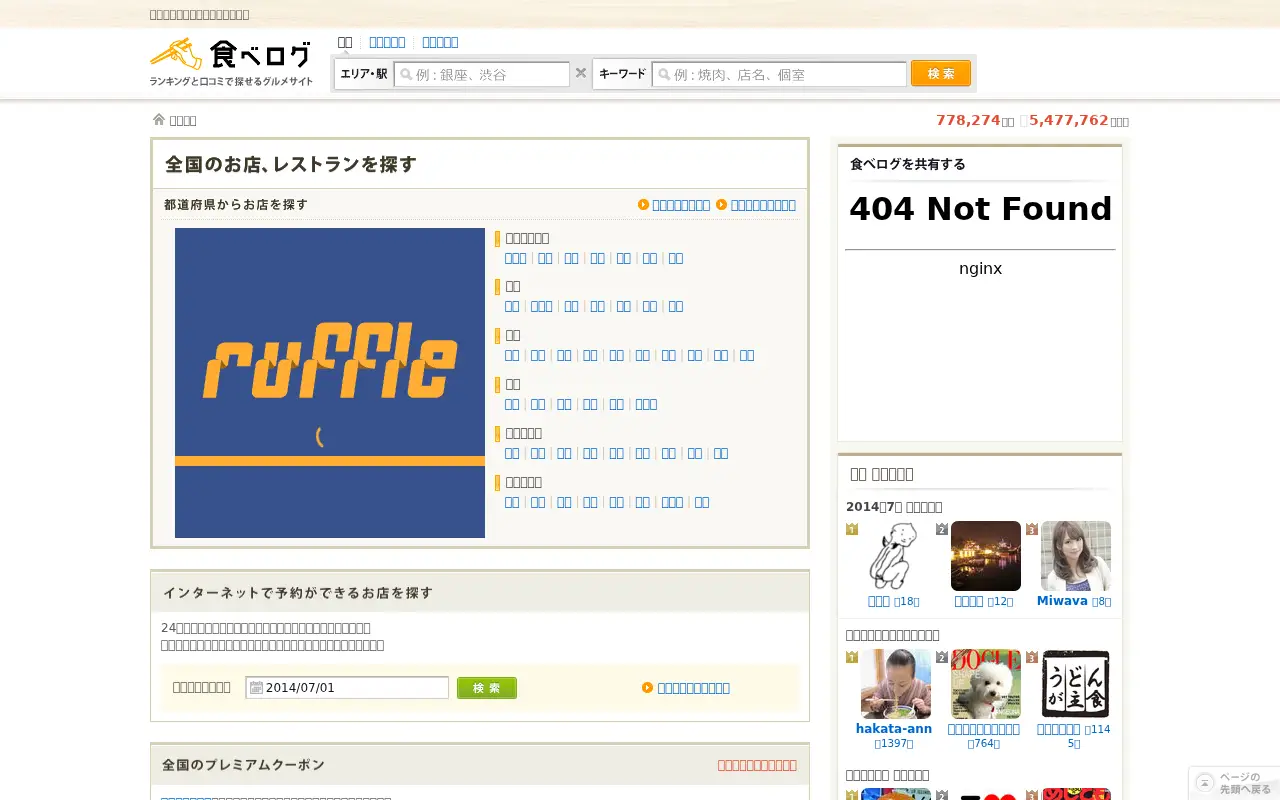
Task: Click the 2014/07/01 date field
Action: (347, 687)
